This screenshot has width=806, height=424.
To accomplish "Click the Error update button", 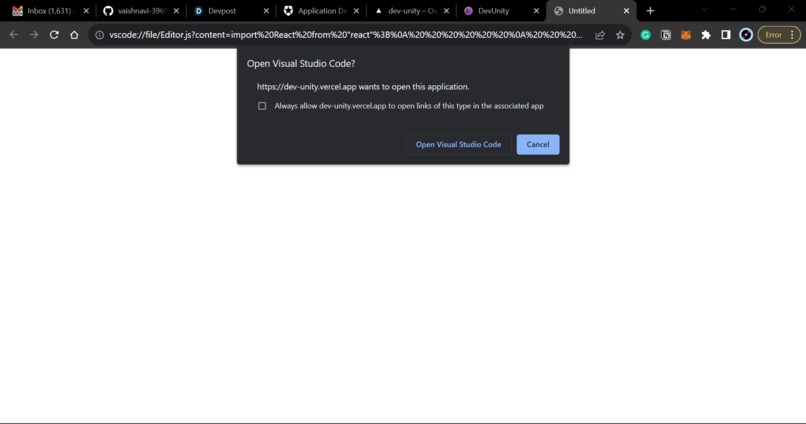I will 774,35.
